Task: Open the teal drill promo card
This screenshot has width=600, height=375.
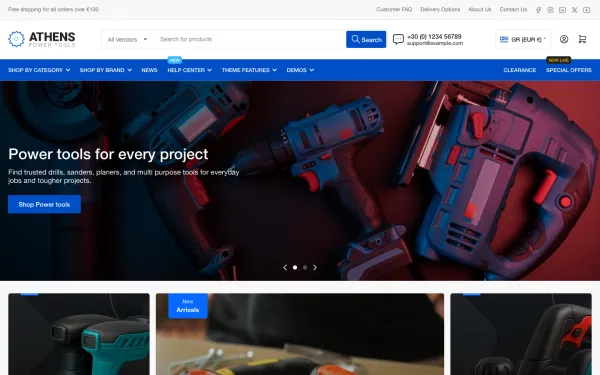Action: coord(79,334)
